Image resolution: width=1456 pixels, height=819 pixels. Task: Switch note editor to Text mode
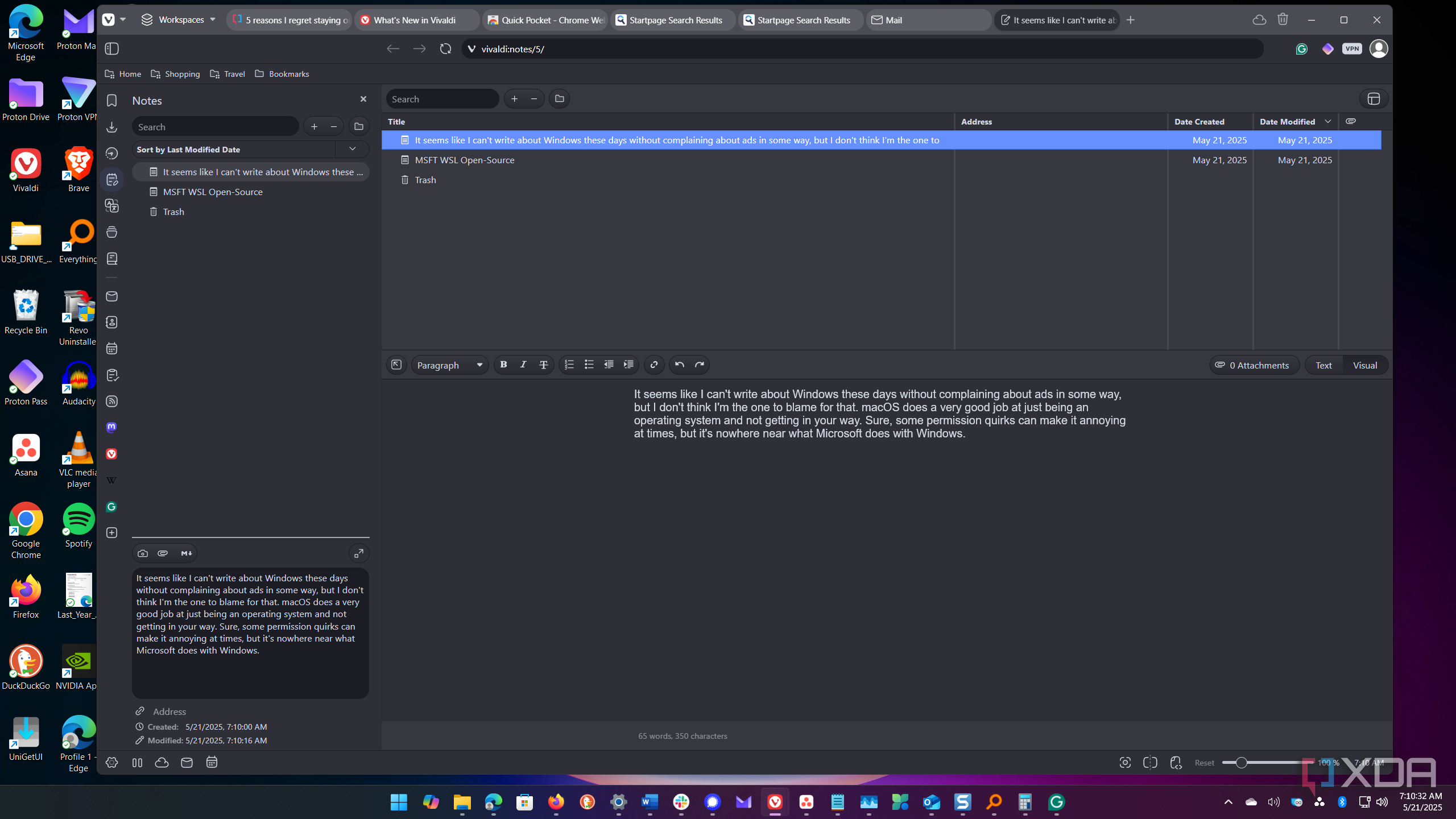[x=1323, y=365]
